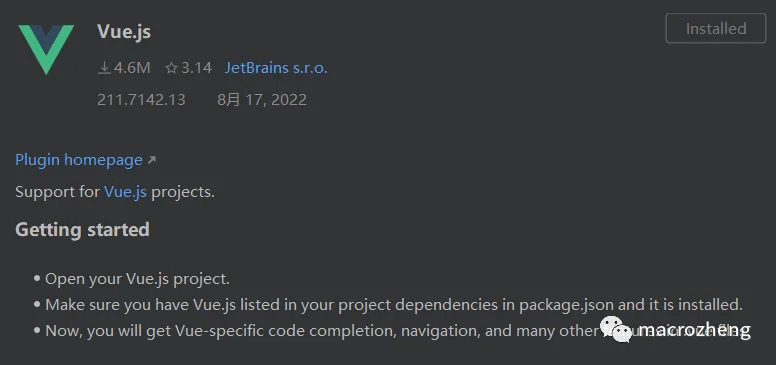Click the release date 8月 17, 2022
This screenshot has height=365, width=776.
click(262, 100)
